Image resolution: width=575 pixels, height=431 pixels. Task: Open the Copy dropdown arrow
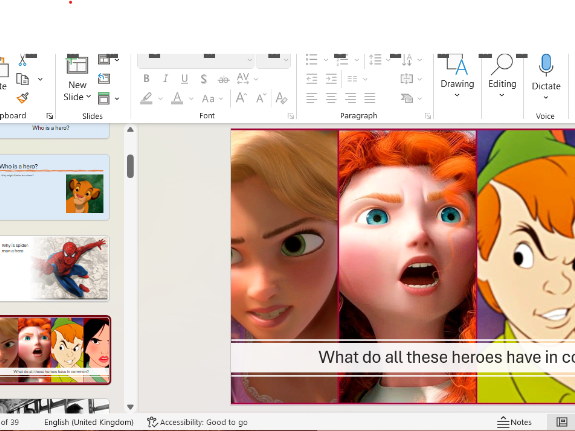point(40,79)
